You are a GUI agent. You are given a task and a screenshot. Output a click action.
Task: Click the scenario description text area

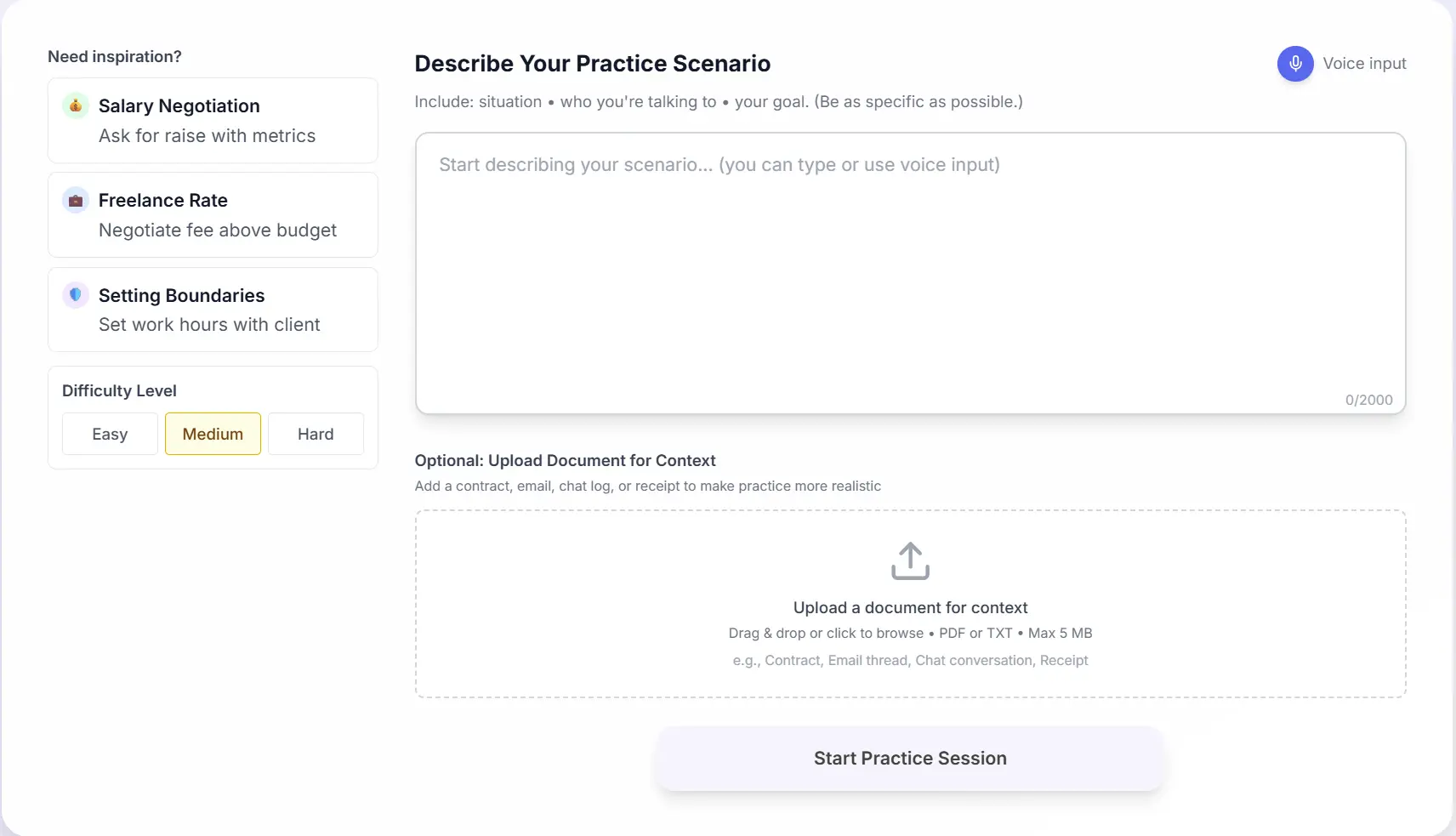[909, 272]
